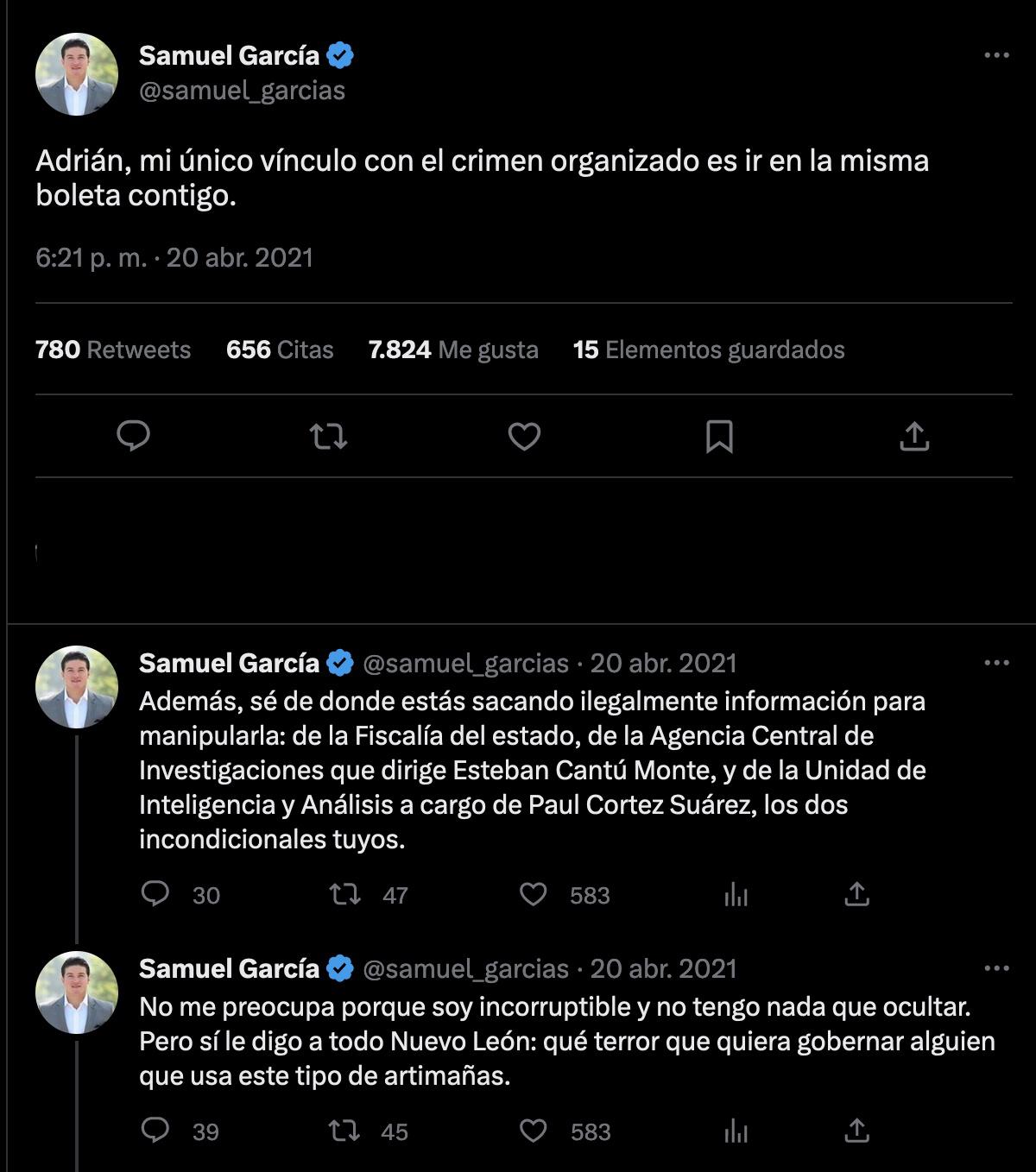The width and height of the screenshot is (1036, 1172).
Task: Like the main tweet about boleta
Action: tap(524, 437)
